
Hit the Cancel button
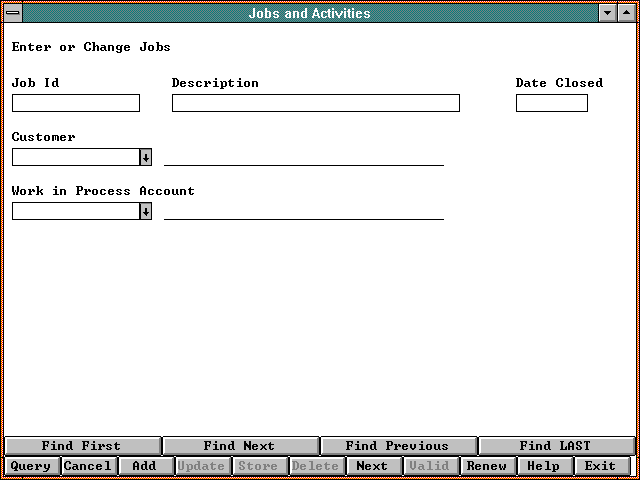(88, 466)
